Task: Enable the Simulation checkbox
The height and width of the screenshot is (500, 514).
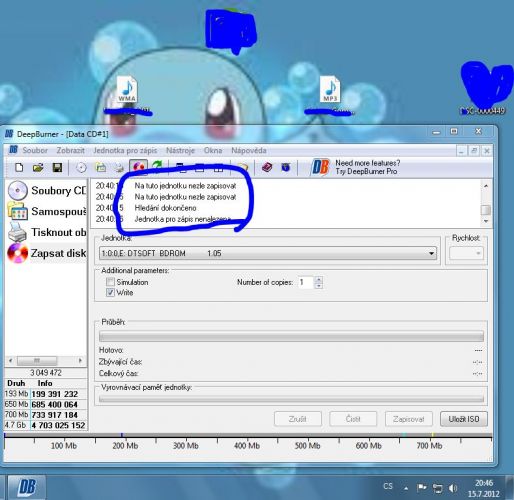Action: [x=110, y=282]
